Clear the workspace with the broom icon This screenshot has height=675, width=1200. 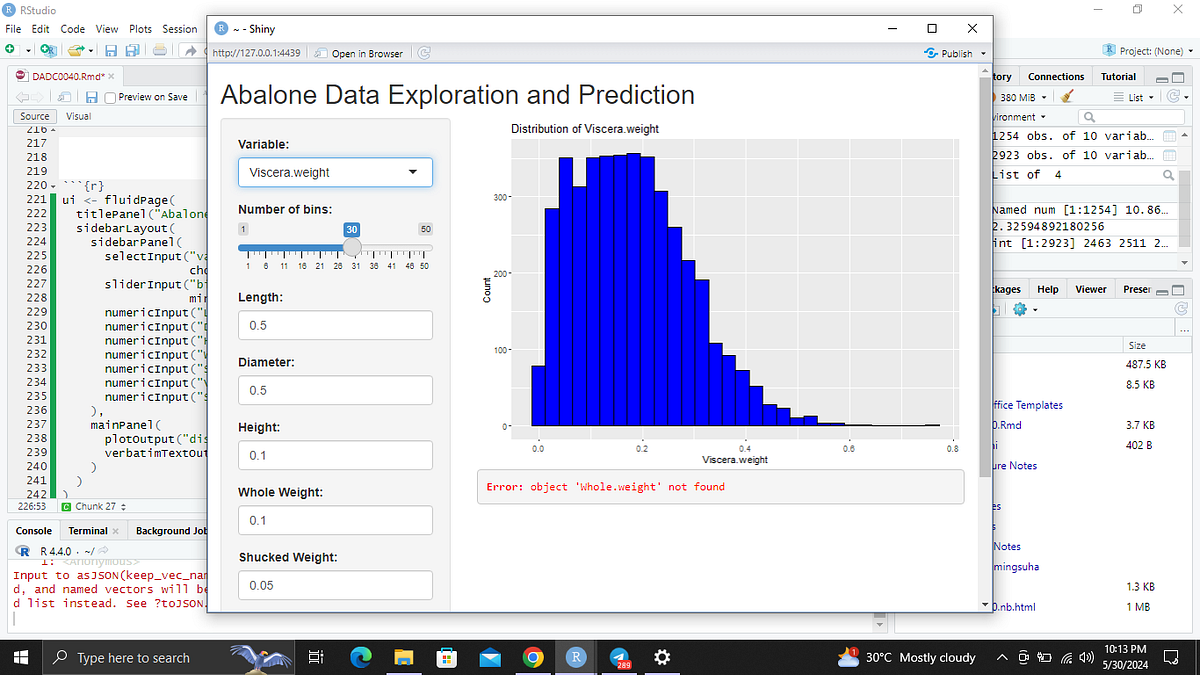(1067, 96)
